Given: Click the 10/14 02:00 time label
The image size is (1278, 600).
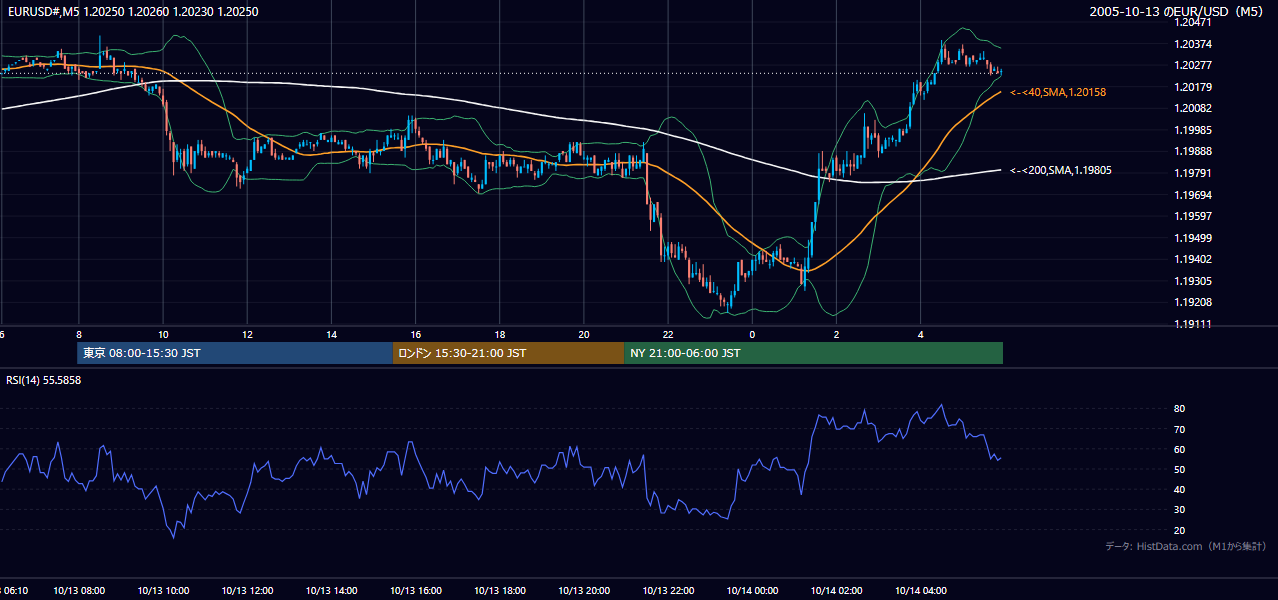Looking at the screenshot, I should coord(836,590).
